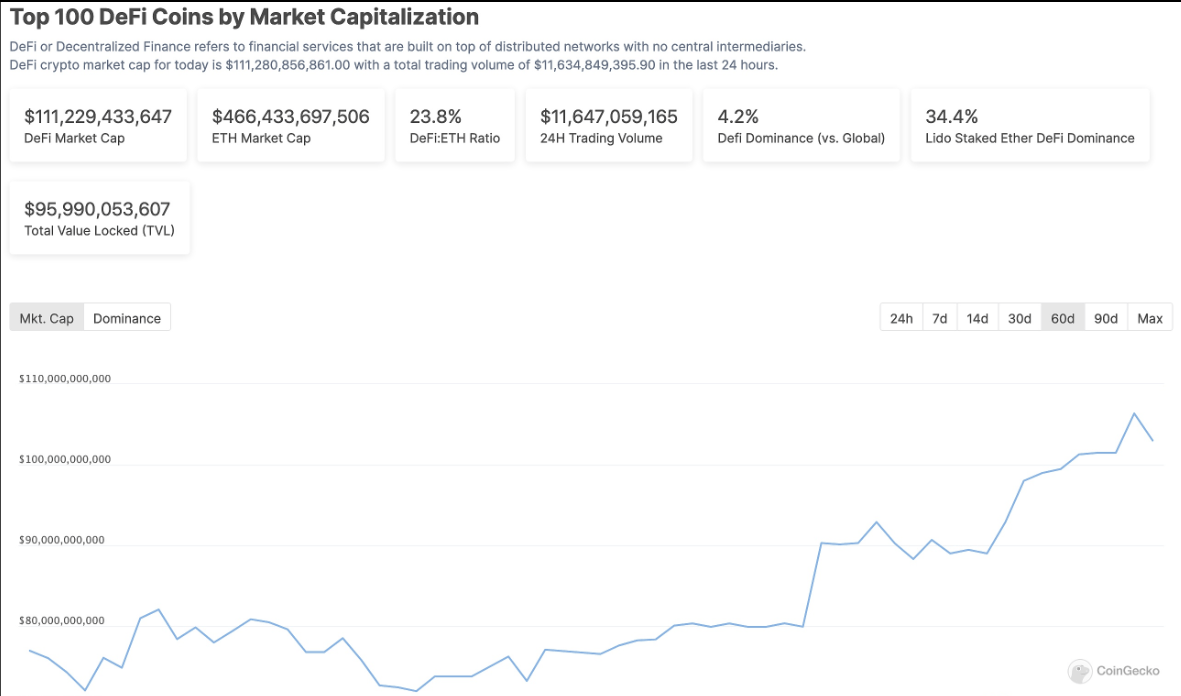Select the DeFi:ETH Ratio card
The width and height of the screenshot is (1181, 696).
(455, 126)
